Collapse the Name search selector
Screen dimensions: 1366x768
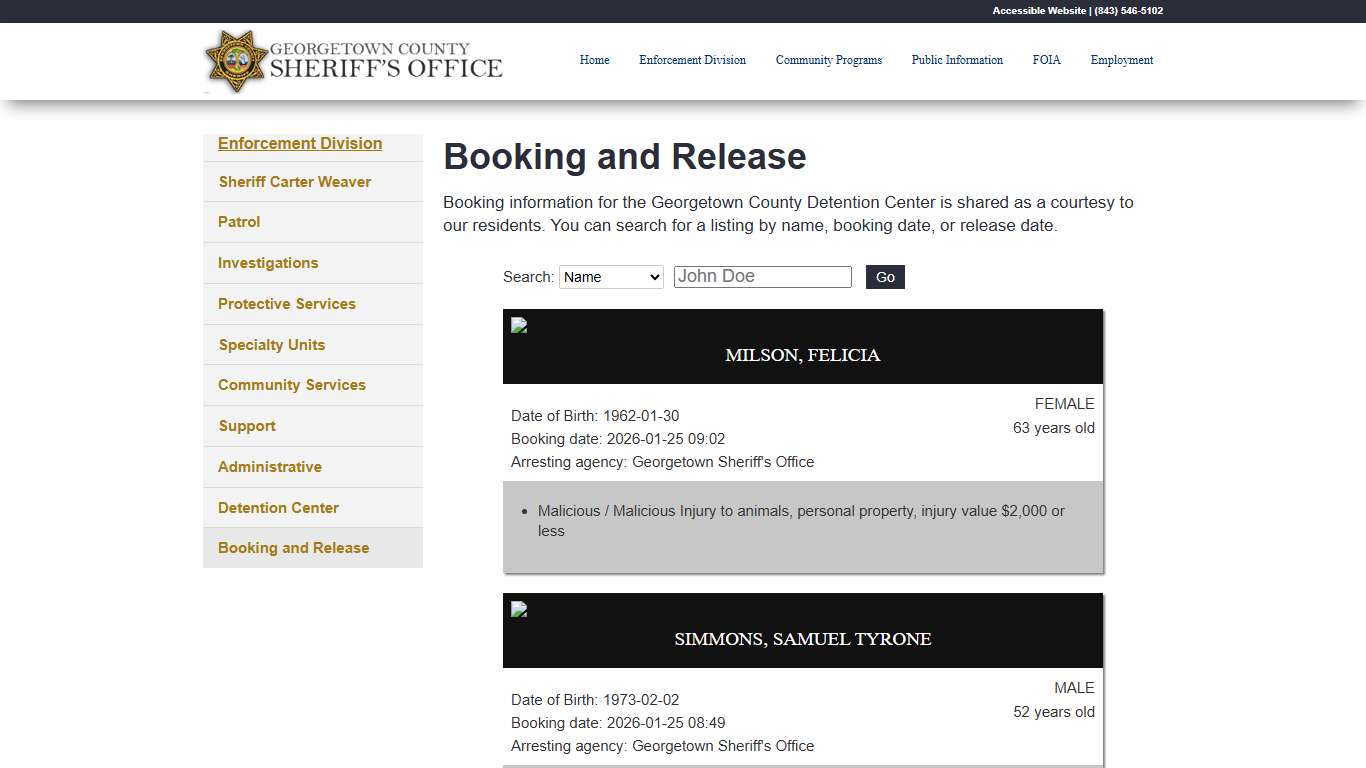(611, 277)
